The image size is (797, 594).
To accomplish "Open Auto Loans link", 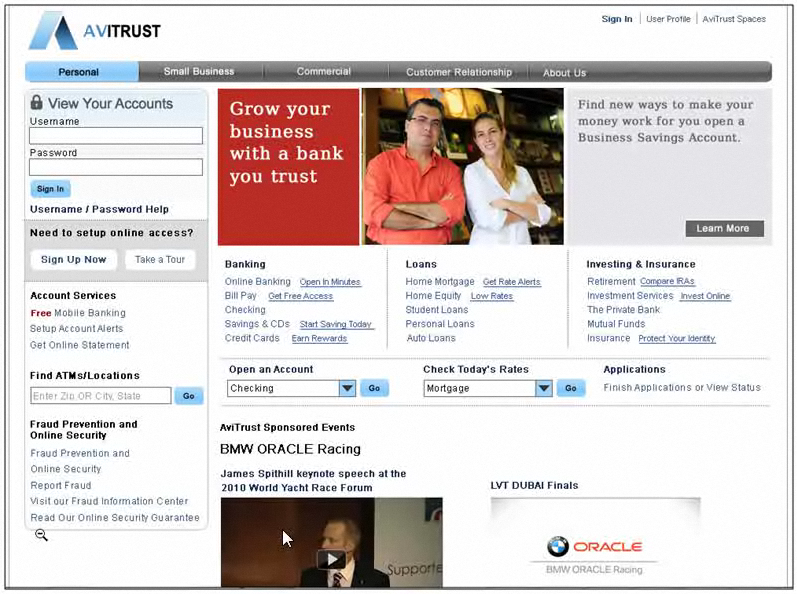I will 431,338.
